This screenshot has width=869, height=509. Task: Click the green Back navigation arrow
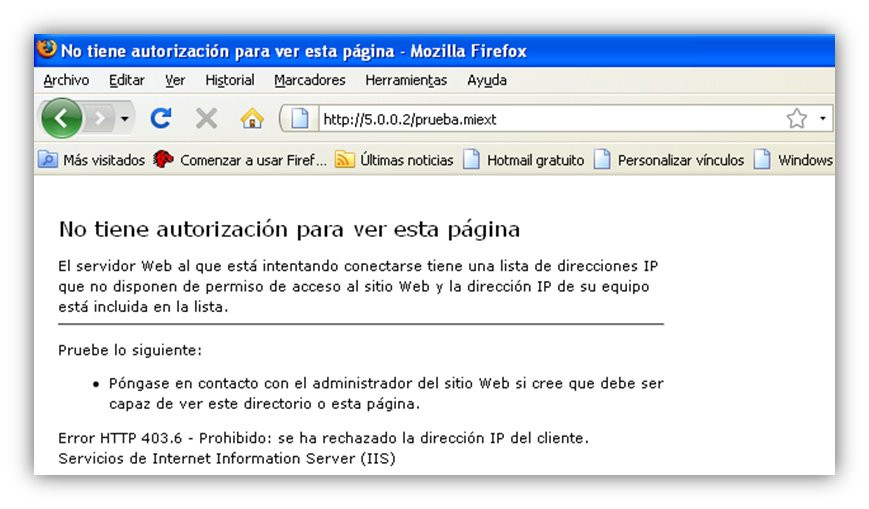(62, 118)
